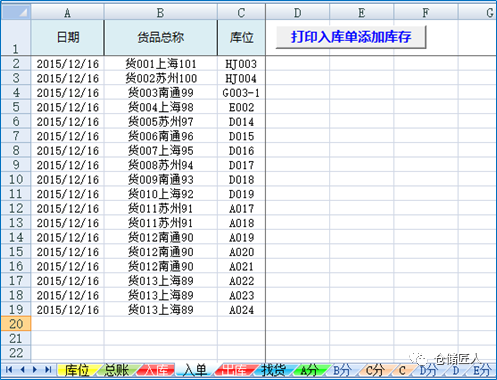Open the sheet tab labeled C
This screenshot has height=380, width=497.
(402, 370)
